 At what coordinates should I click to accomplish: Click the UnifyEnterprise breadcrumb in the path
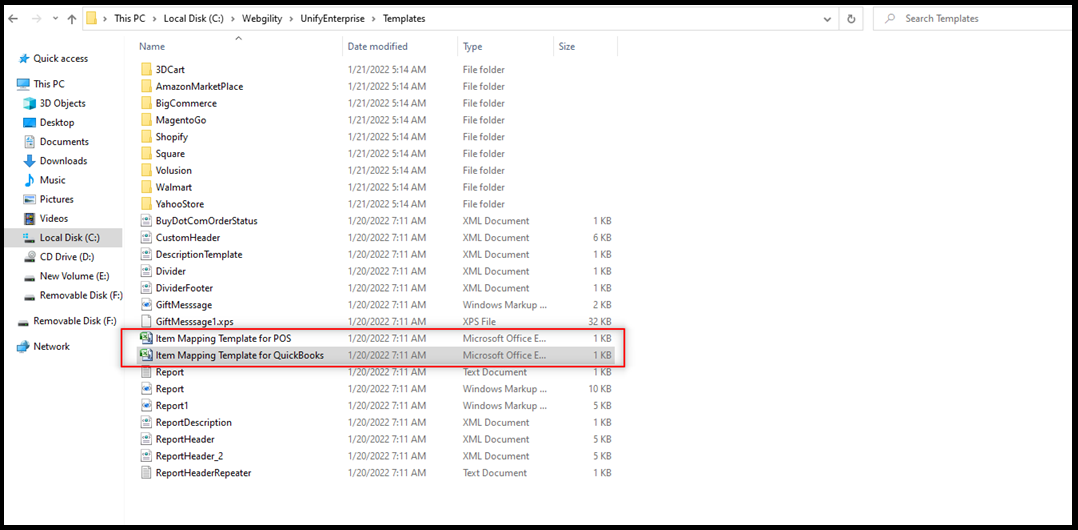335,18
